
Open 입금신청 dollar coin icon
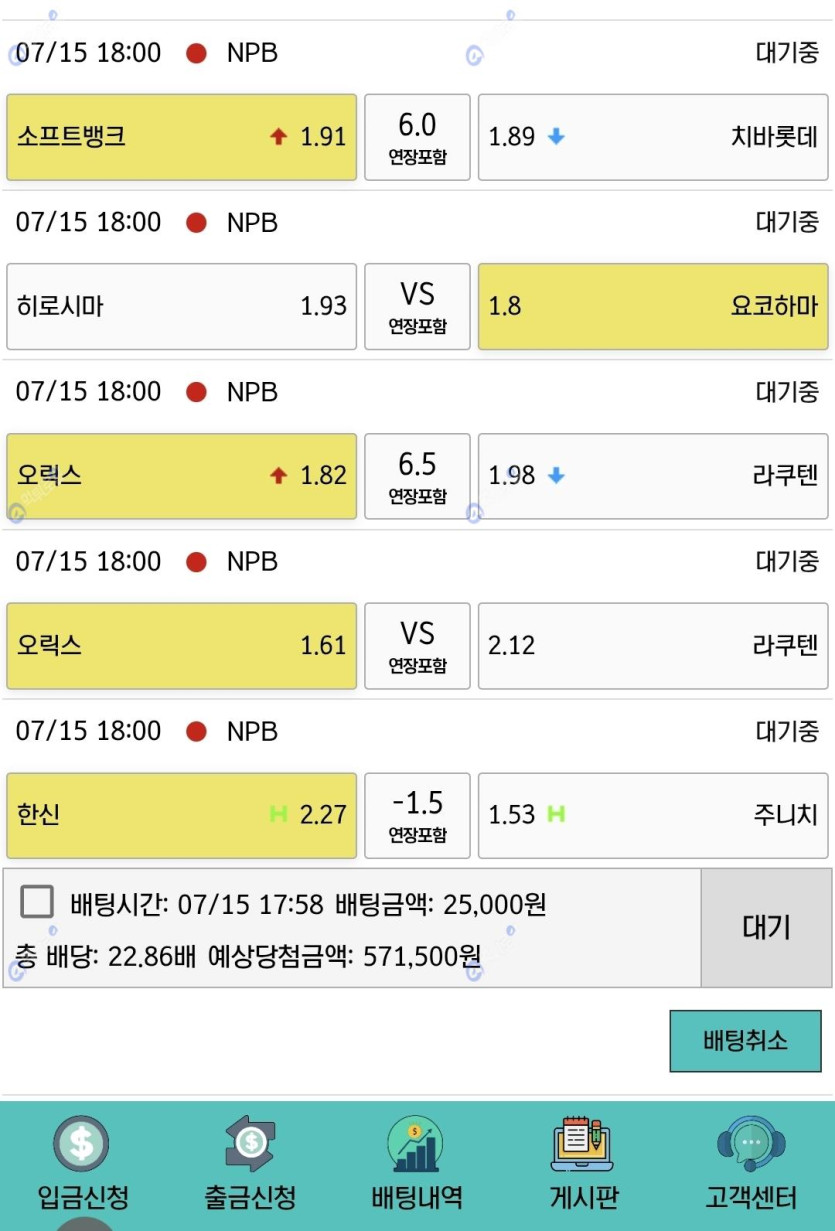[82, 1145]
